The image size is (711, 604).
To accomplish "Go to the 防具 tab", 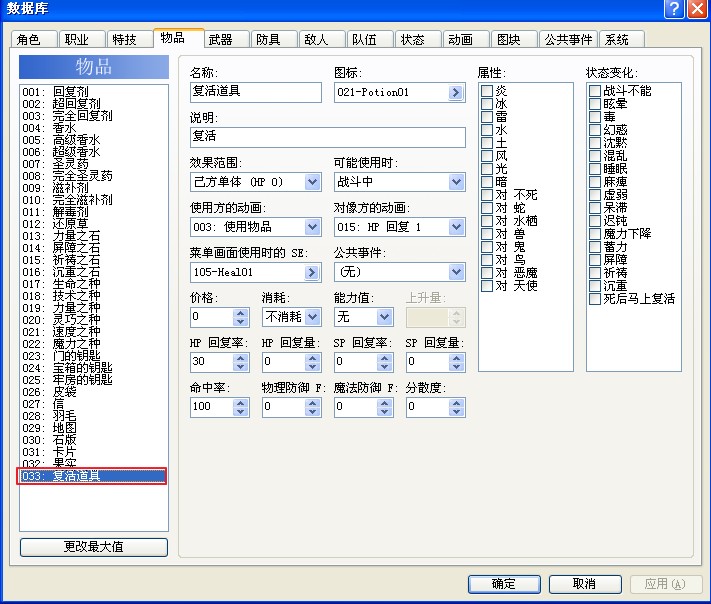I will (274, 39).
